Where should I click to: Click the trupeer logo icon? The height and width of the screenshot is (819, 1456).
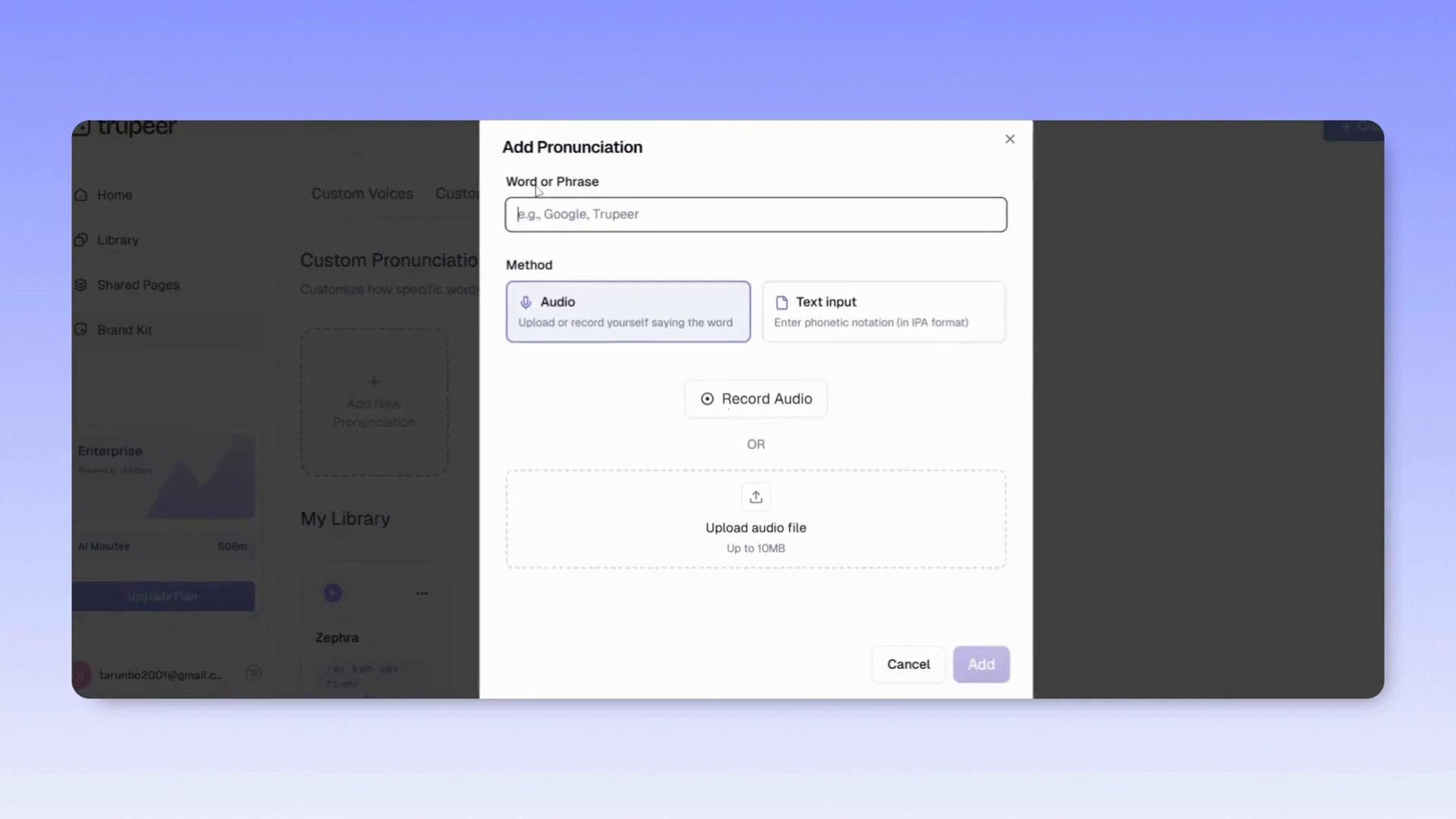pyautogui.click(x=83, y=127)
